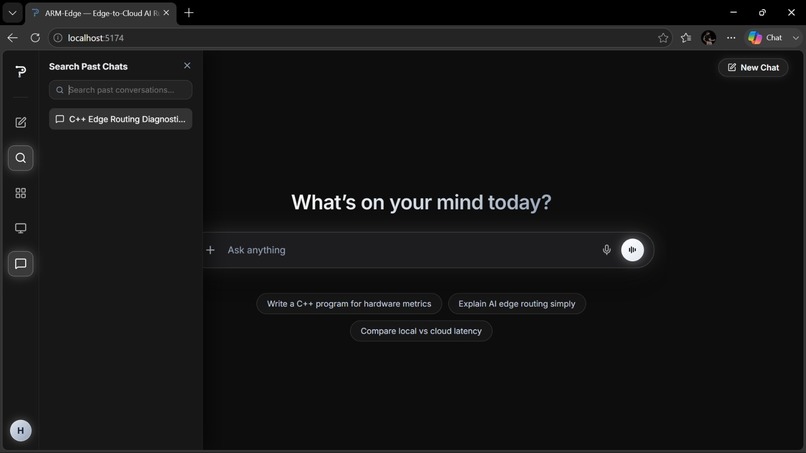Viewport: 806px width, 453px height.
Task: Focus the Ask anything input
Action: tap(410, 250)
